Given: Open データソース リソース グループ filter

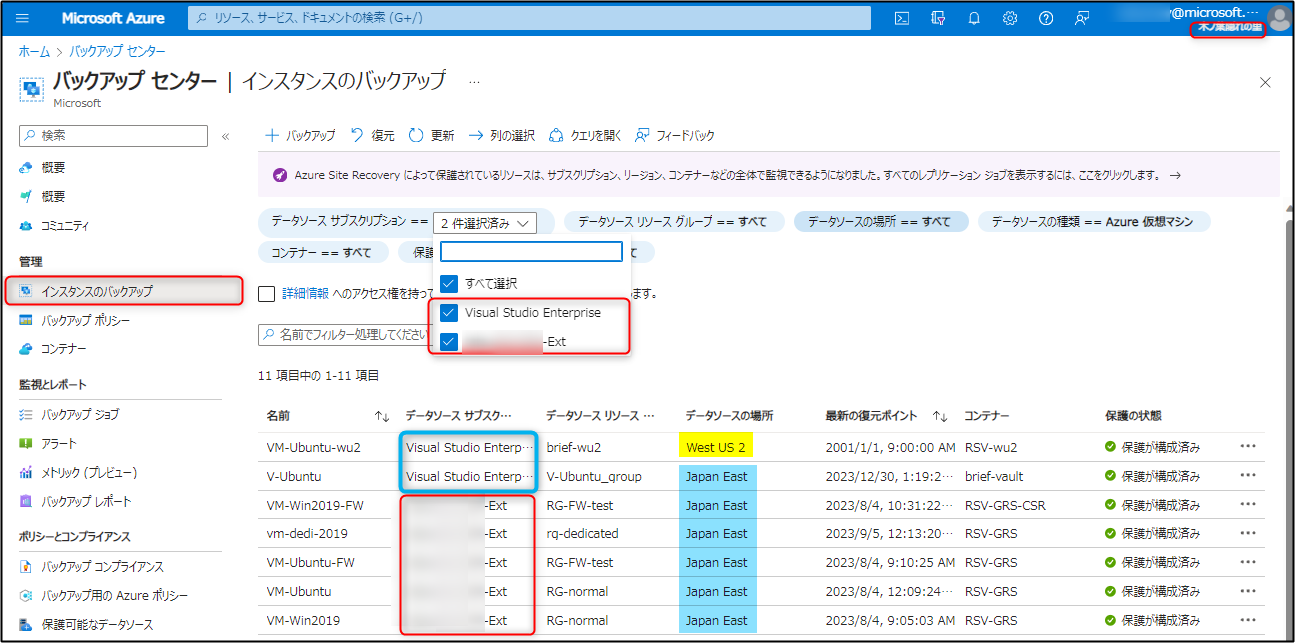Looking at the screenshot, I should (x=673, y=222).
